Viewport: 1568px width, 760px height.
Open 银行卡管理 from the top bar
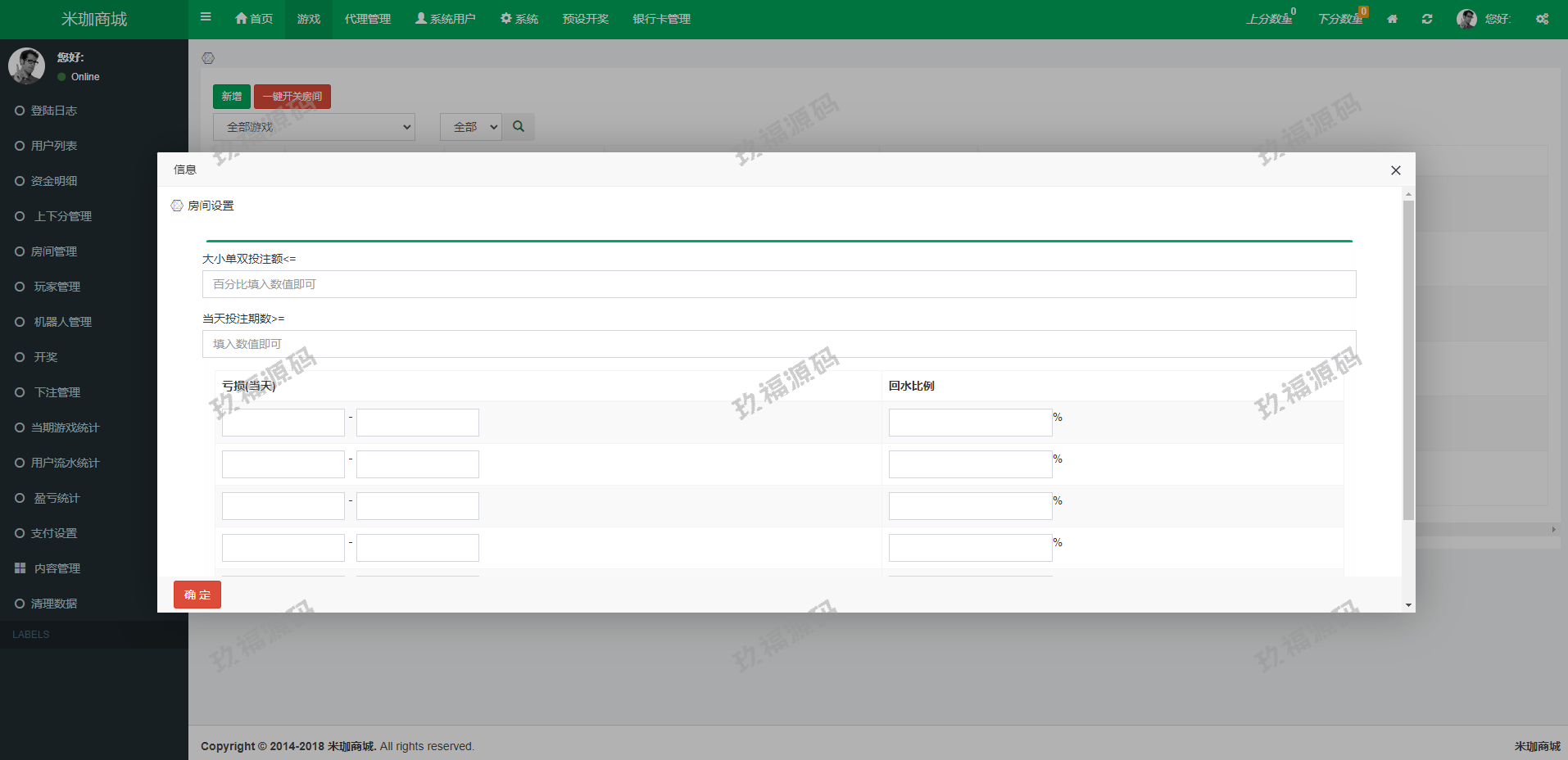click(x=661, y=19)
